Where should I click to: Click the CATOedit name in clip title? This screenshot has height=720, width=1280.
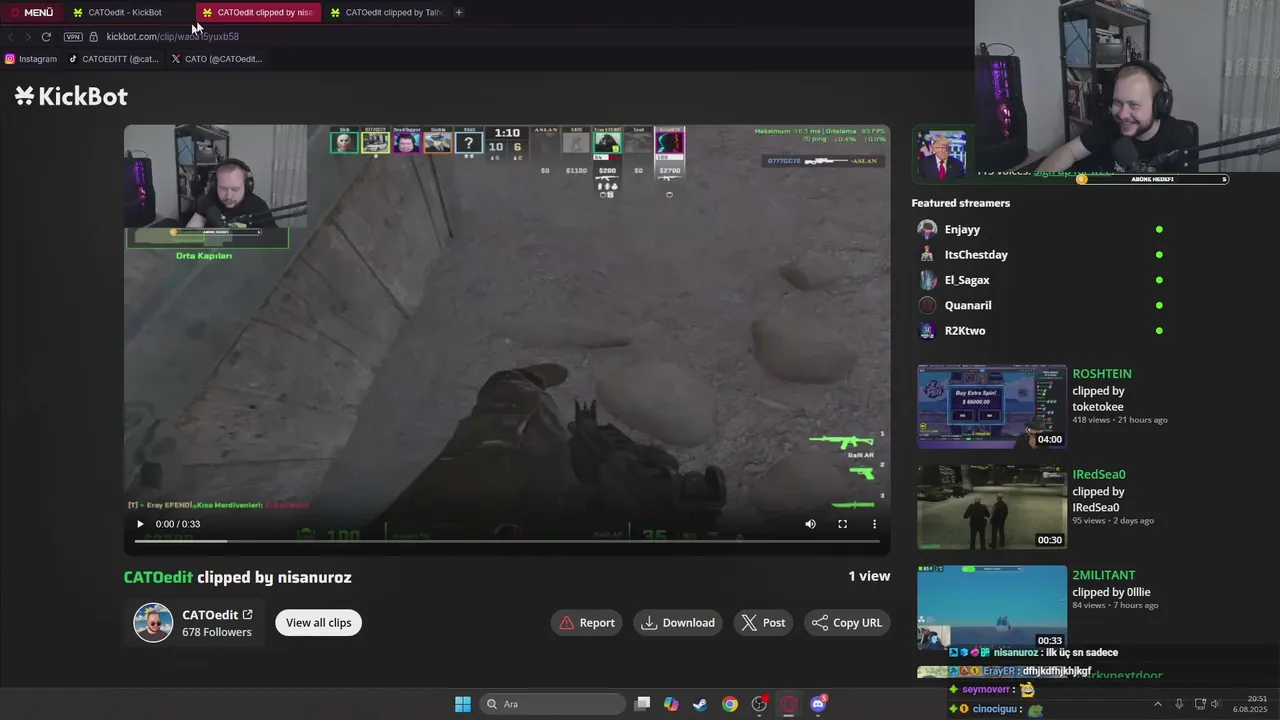[158, 577]
